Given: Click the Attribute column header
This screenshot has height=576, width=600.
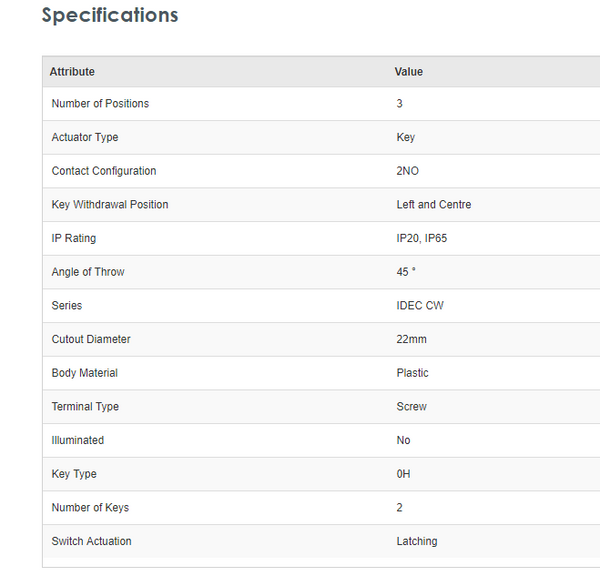Looking at the screenshot, I should click(x=72, y=72).
